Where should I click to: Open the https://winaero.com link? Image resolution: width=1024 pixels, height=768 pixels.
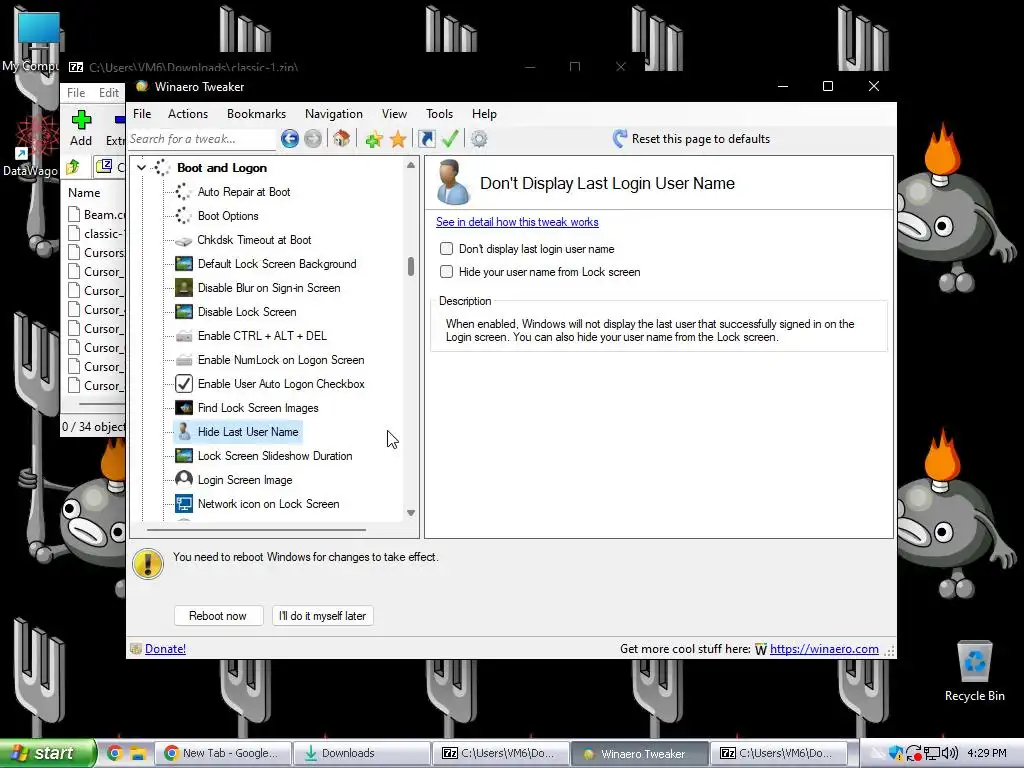(x=824, y=648)
